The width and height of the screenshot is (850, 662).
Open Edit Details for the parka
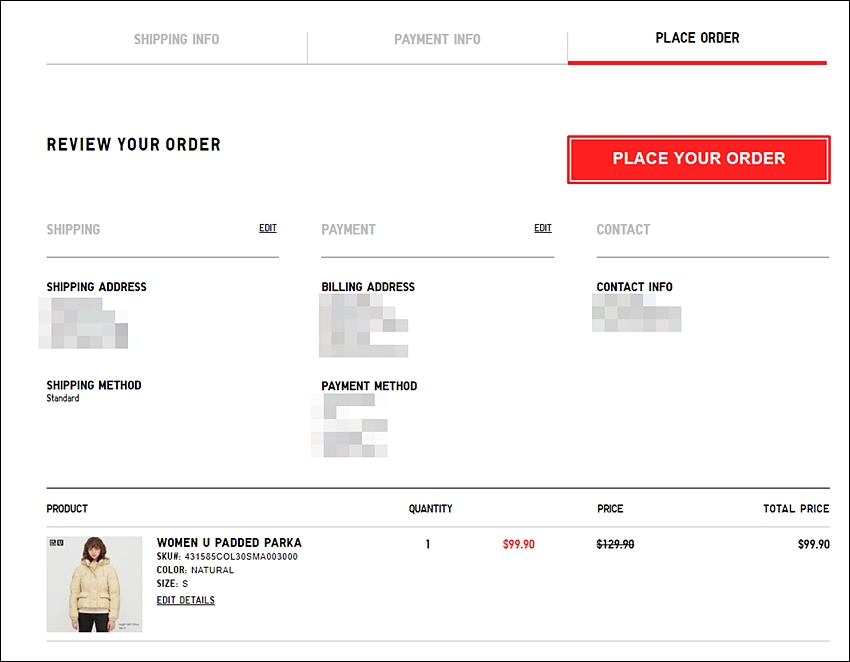tap(185, 600)
